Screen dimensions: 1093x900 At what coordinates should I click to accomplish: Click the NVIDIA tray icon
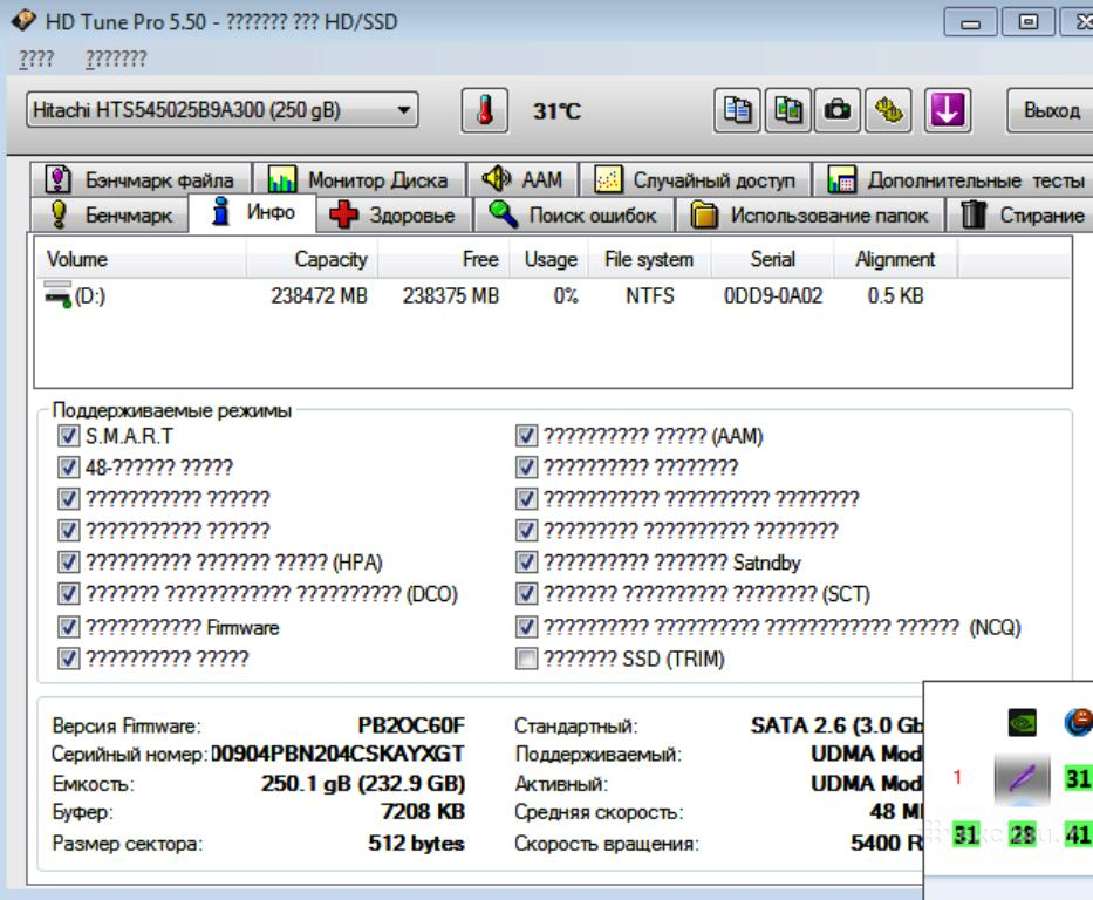pyautogui.click(x=1022, y=723)
